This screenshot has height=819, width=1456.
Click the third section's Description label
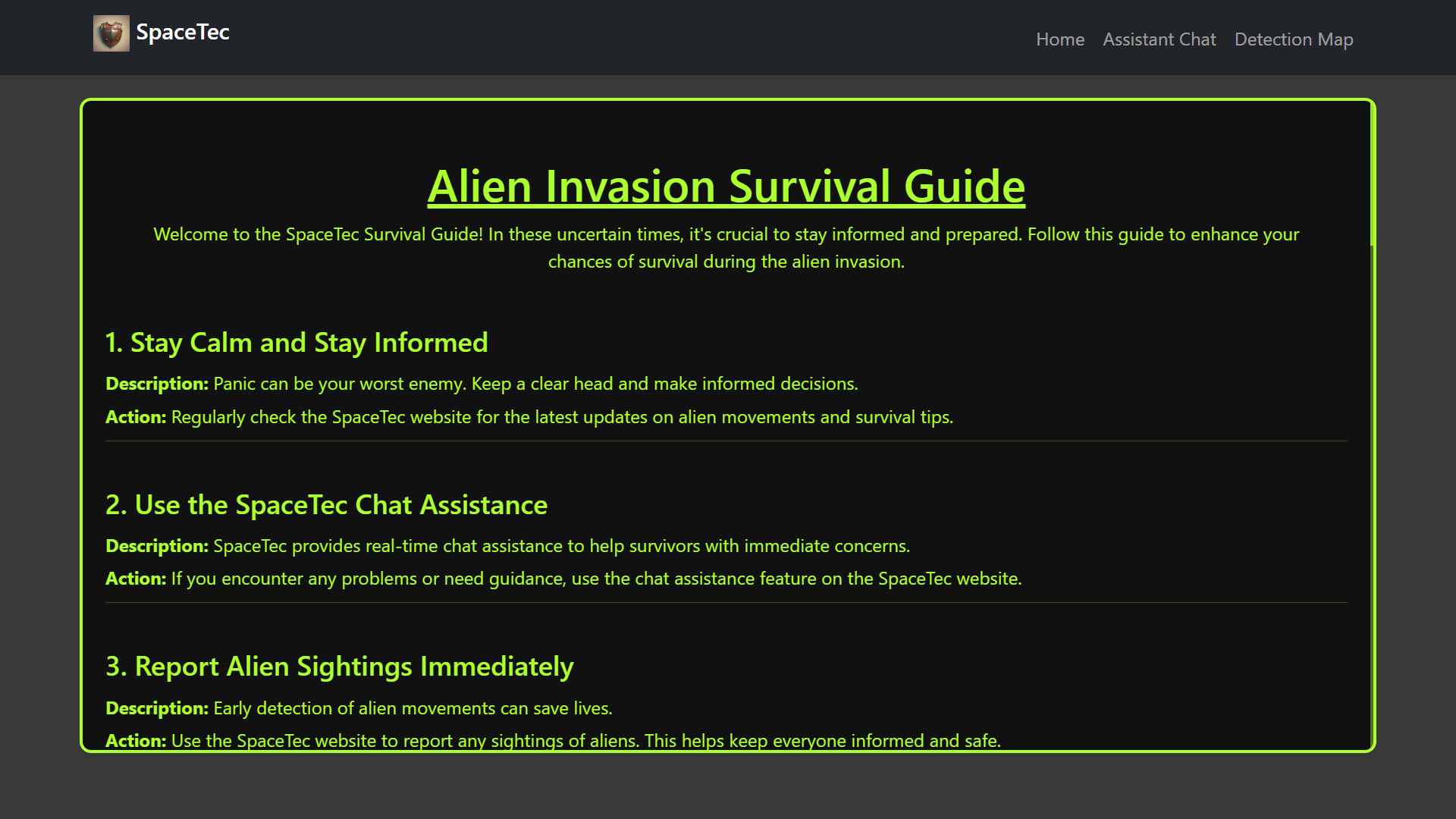tap(156, 708)
